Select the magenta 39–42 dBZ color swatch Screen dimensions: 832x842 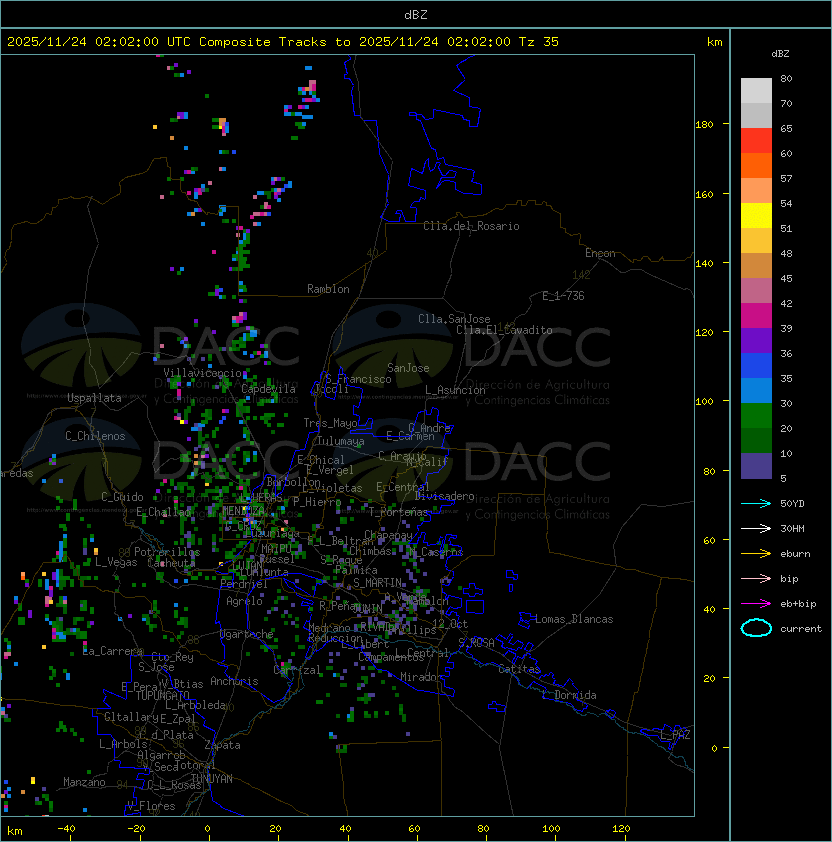pyautogui.click(x=756, y=316)
